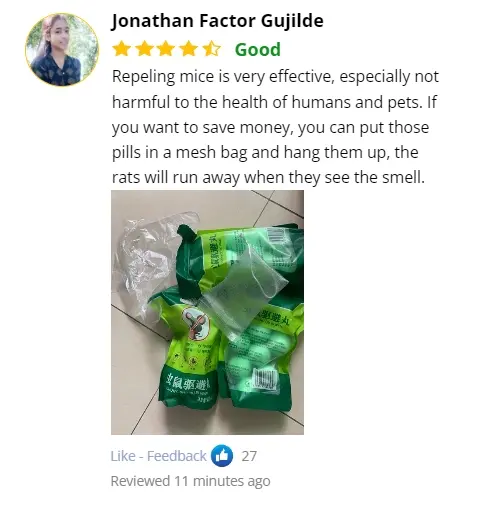Select the second gold star

[x=144, y=49]
